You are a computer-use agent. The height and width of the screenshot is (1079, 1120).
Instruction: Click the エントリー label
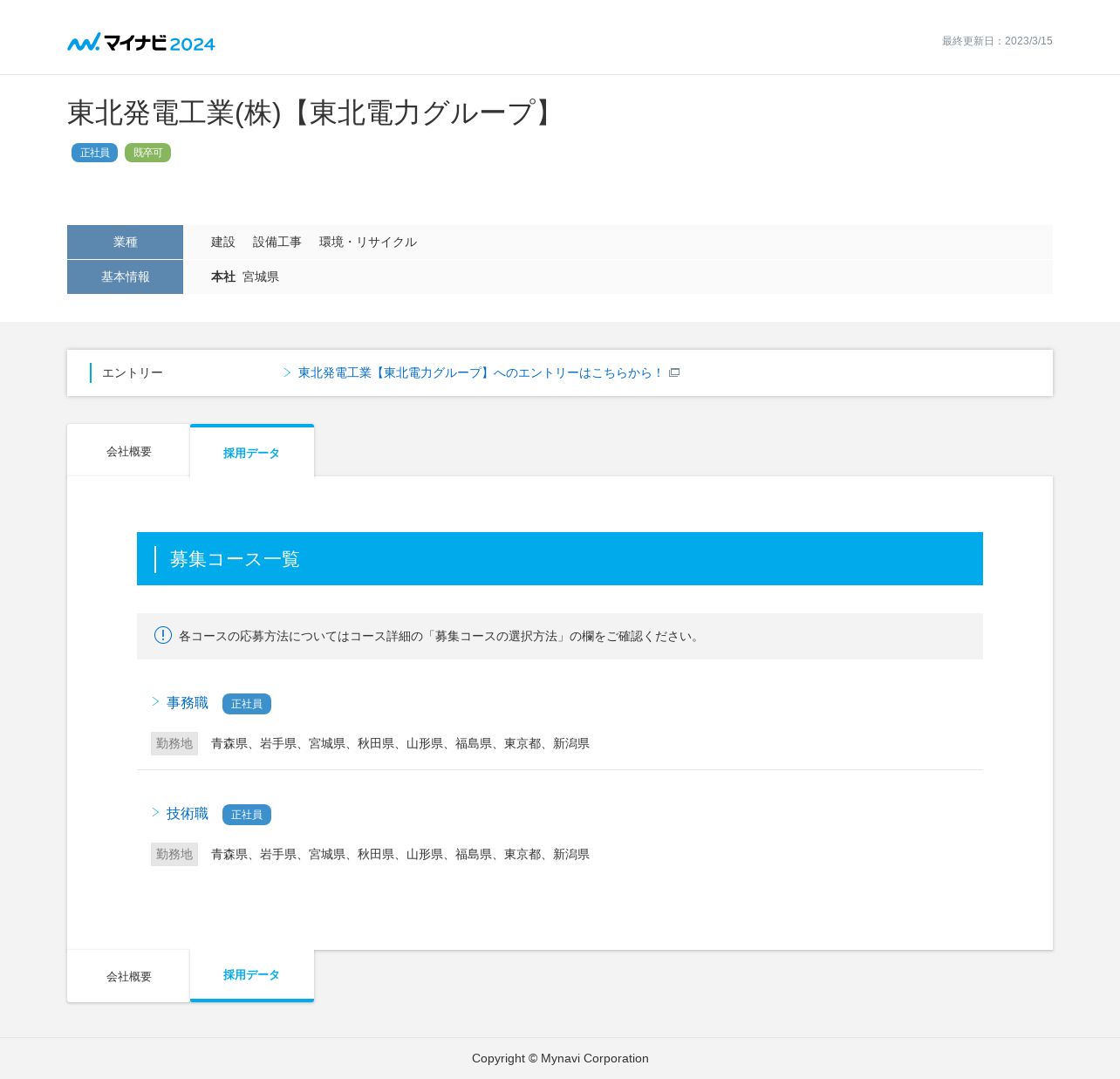(x=133, y=372)
